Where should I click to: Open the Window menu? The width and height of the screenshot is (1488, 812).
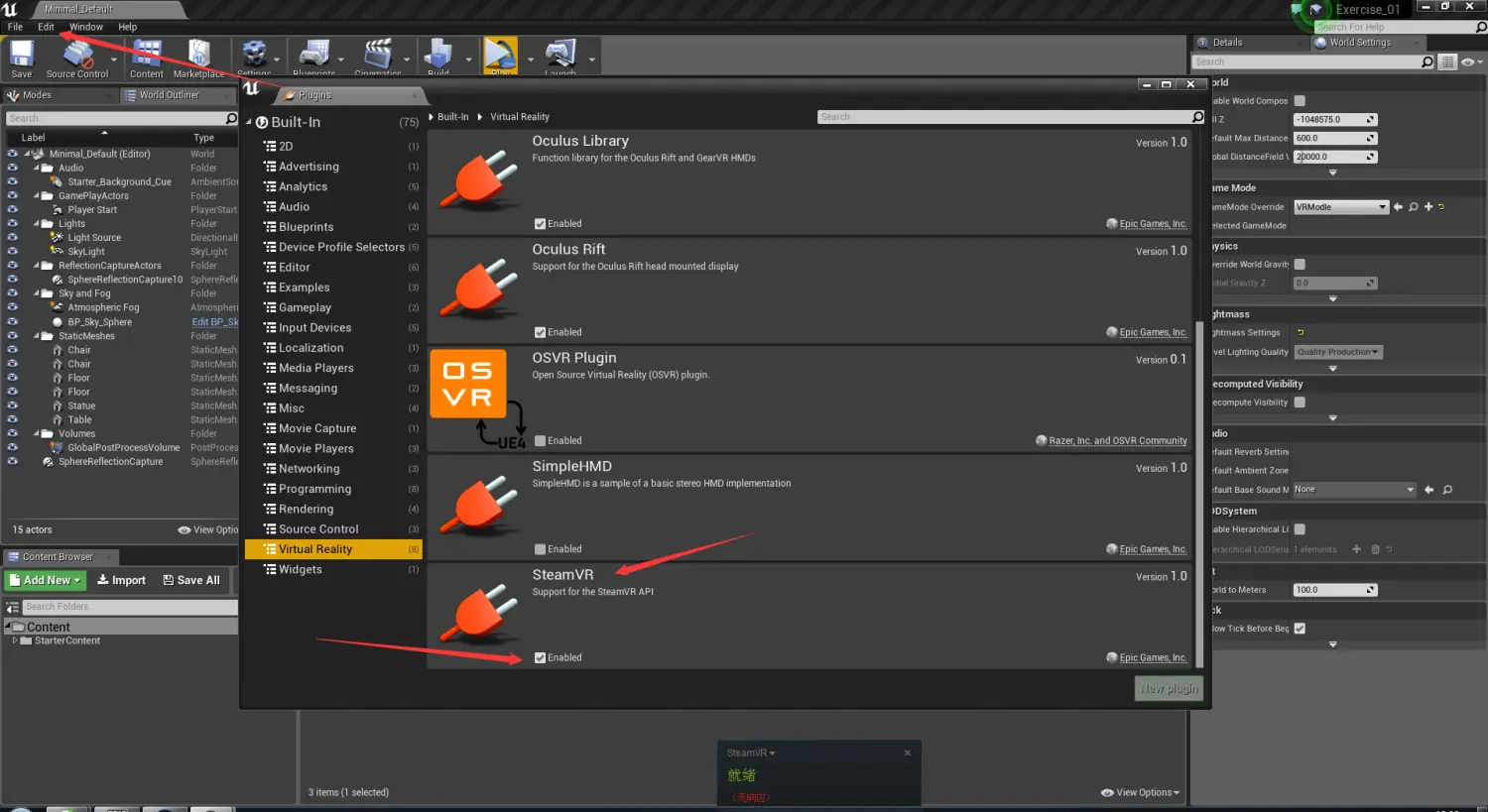pyautogui.click(x=86, y=27)
